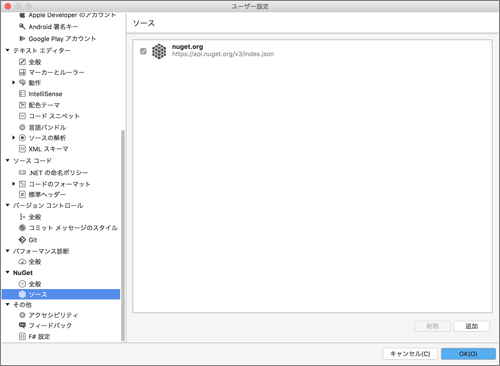Image resolution: width=500 pixels, height=366 pixels.
Task: Click the .NET の命名ポリシー icon
Action: pyautogui.click(x=22, y=172)
